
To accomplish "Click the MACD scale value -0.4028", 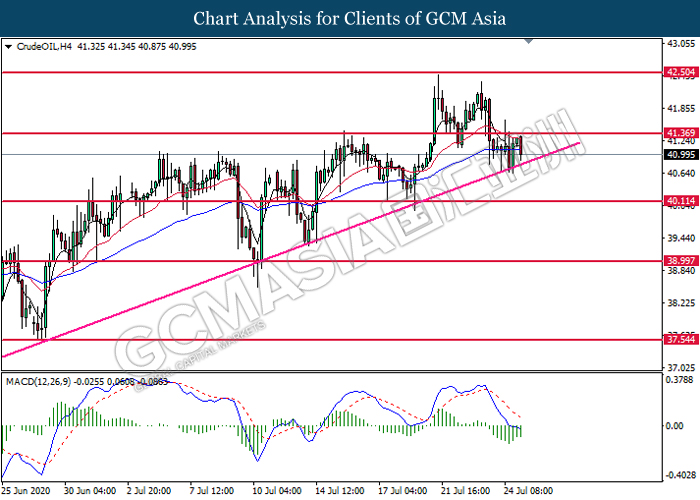I will pyautogui.click(x=681, y=475).
